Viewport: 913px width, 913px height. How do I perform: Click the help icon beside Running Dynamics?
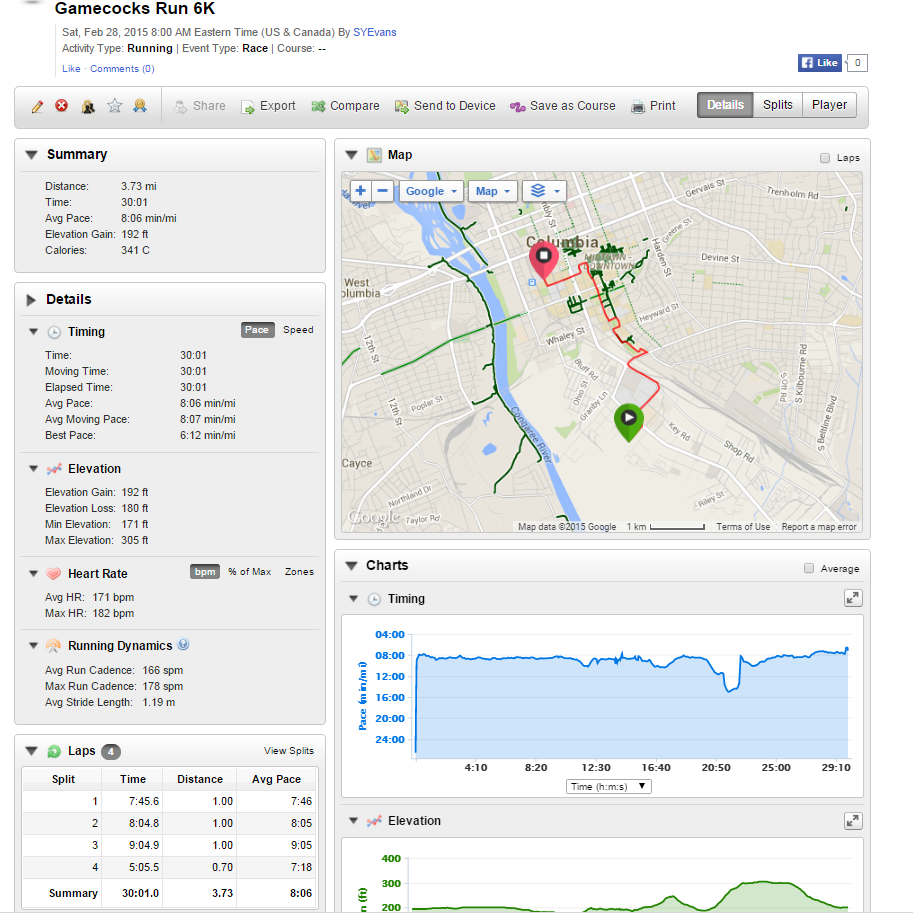pyautogui.click(x=183, y=645)
